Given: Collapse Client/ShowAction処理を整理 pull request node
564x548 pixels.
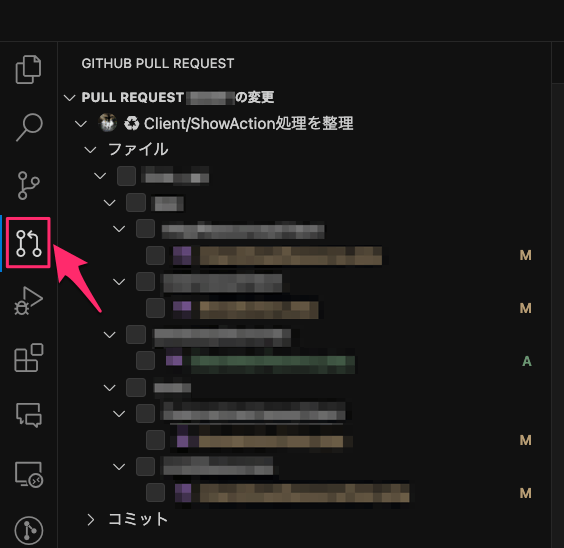Looking at the screenshot, I should click(81, 124).
